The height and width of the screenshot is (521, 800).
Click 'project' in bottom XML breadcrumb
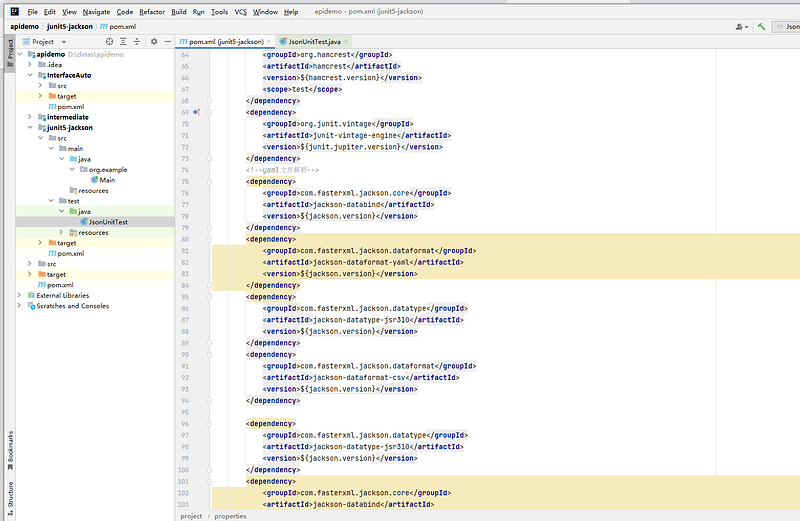191,516
